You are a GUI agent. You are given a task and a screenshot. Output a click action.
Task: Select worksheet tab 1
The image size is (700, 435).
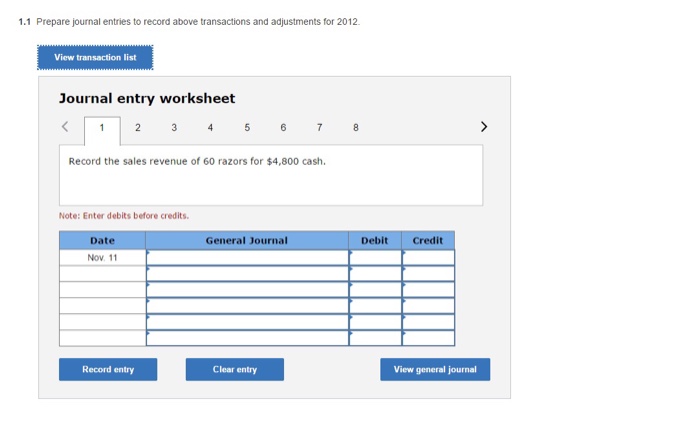(x=102, y=131)
